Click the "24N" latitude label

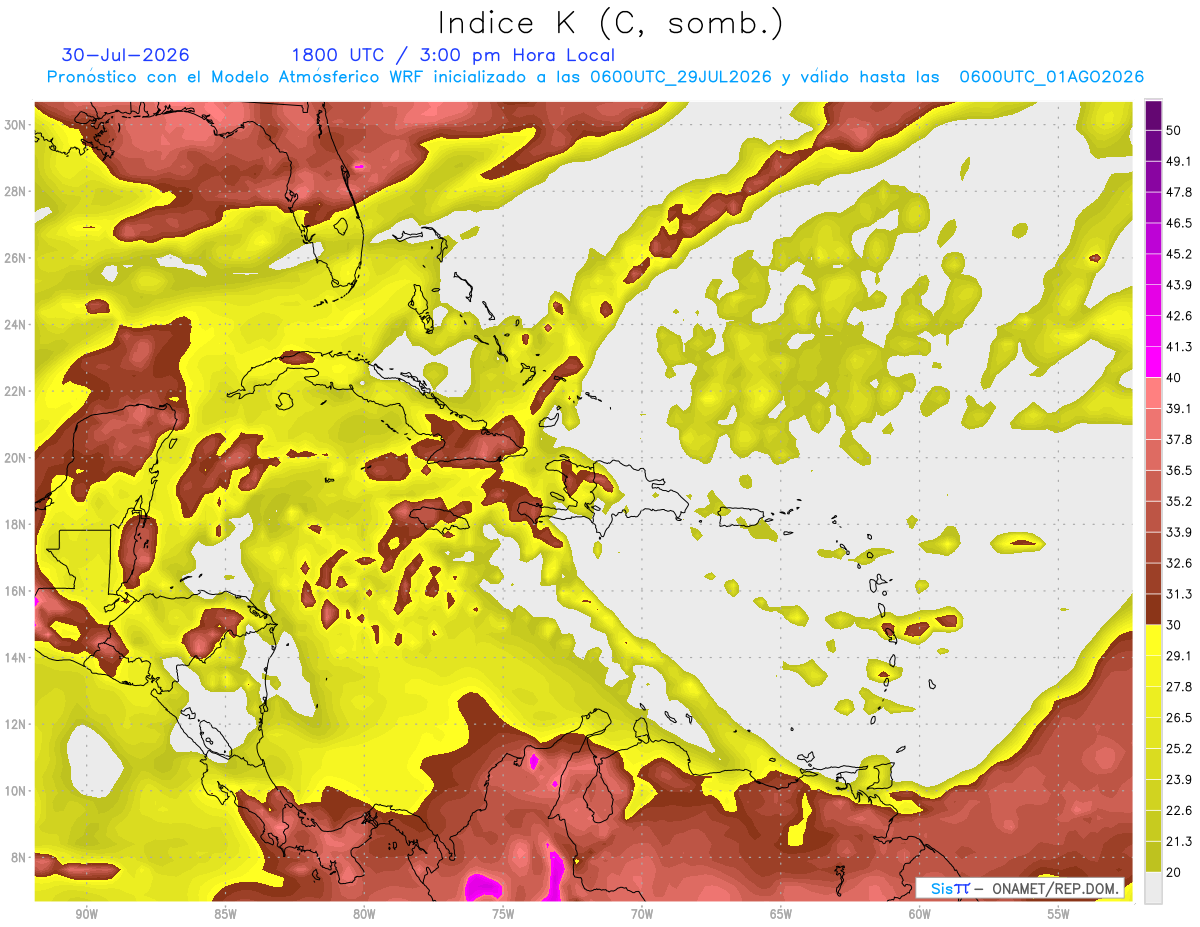(17, 325)
